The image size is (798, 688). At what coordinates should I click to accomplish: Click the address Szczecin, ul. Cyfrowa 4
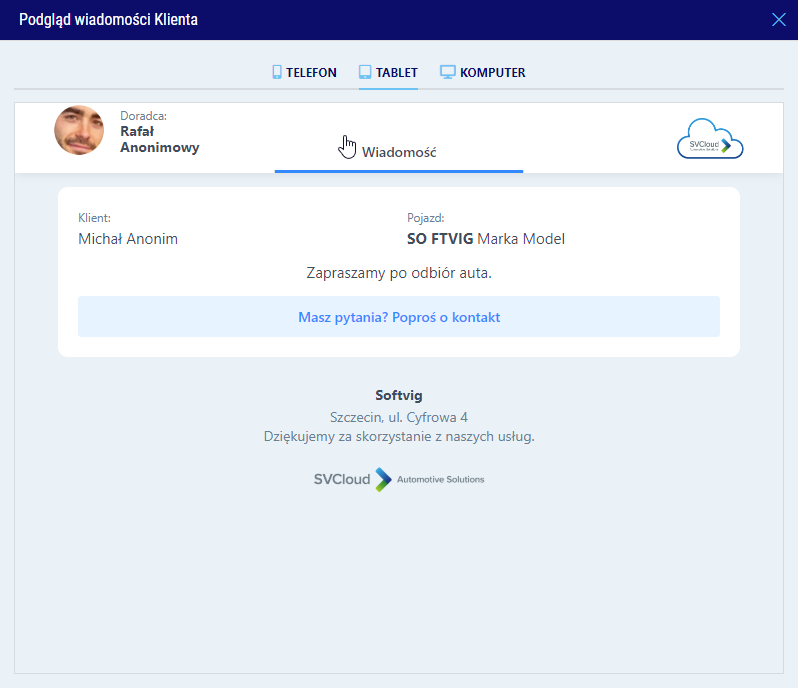pyautogui.click(x=399, y=417)
